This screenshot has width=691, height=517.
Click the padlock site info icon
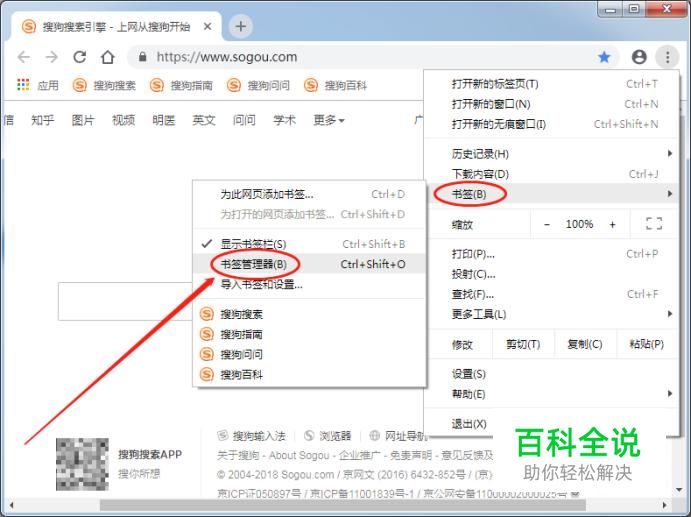point(142,57)
